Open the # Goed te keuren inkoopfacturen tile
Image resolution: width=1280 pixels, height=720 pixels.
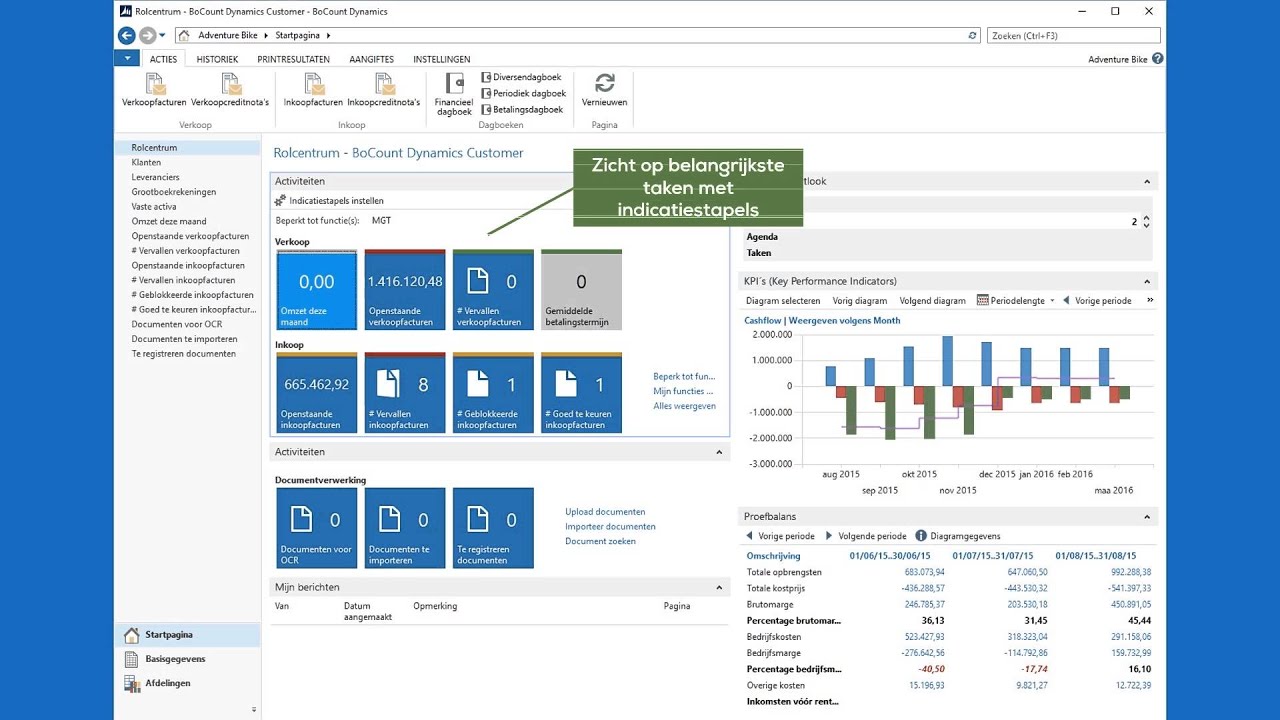click(581, 393)
